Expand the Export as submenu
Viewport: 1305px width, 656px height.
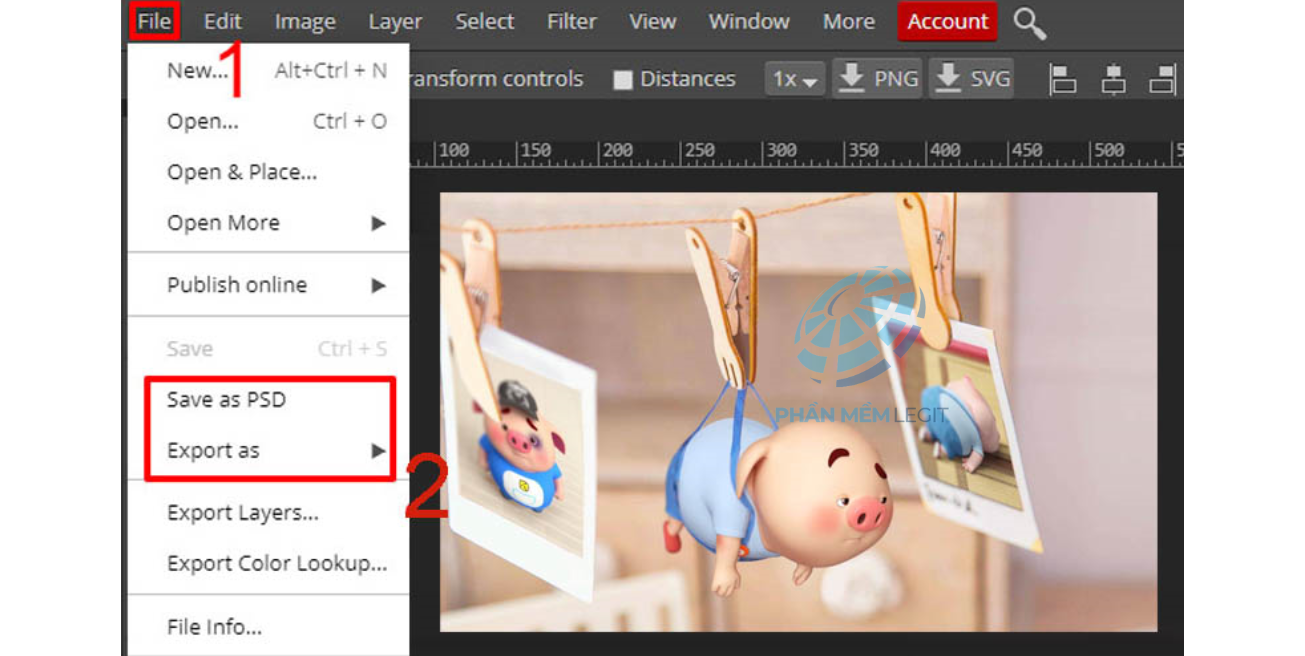tap(269, 451)
